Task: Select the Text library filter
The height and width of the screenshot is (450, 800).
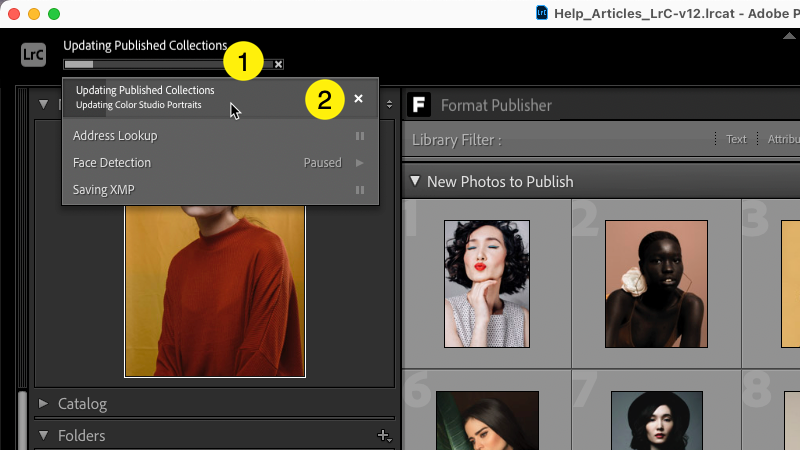Action: coord(736,140)
